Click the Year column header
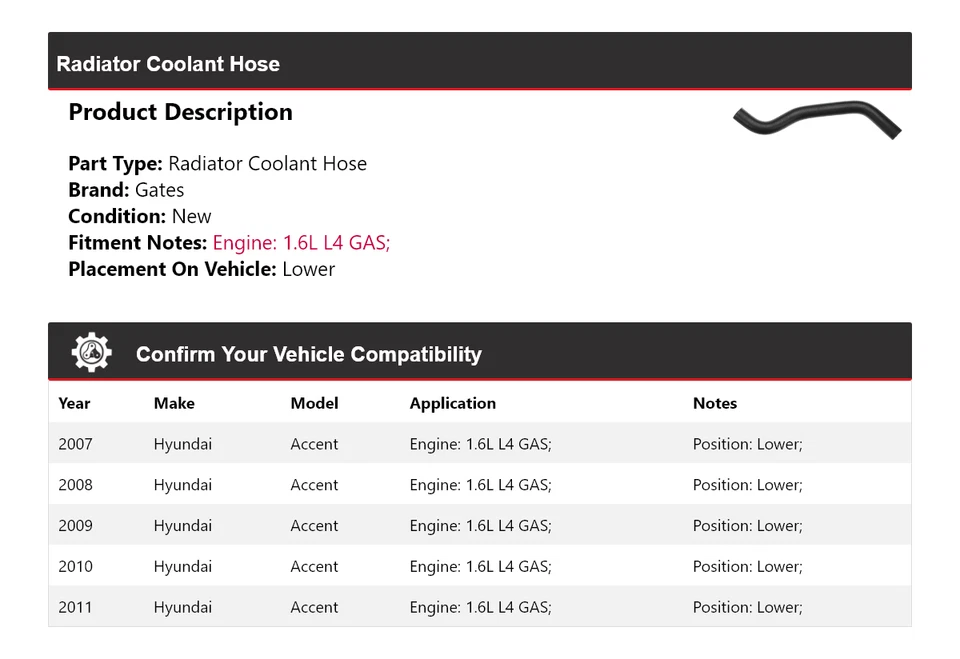 coord(74,403)
